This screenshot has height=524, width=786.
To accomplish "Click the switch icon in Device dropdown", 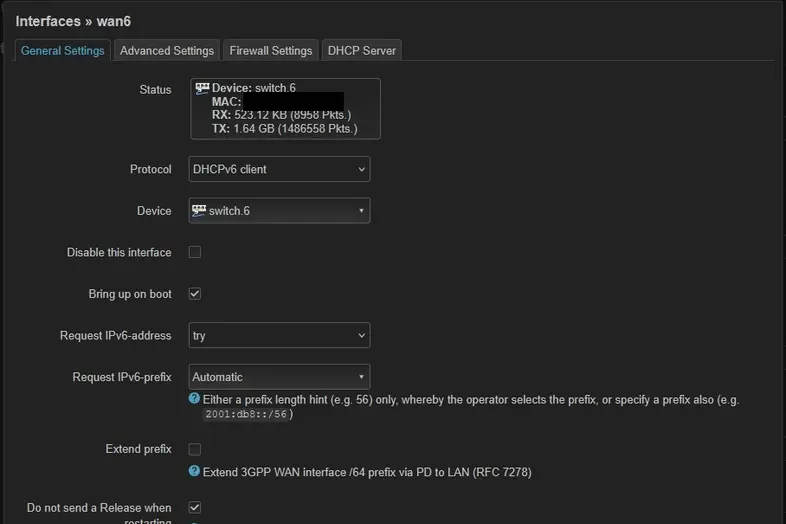I will coord(199,210).
